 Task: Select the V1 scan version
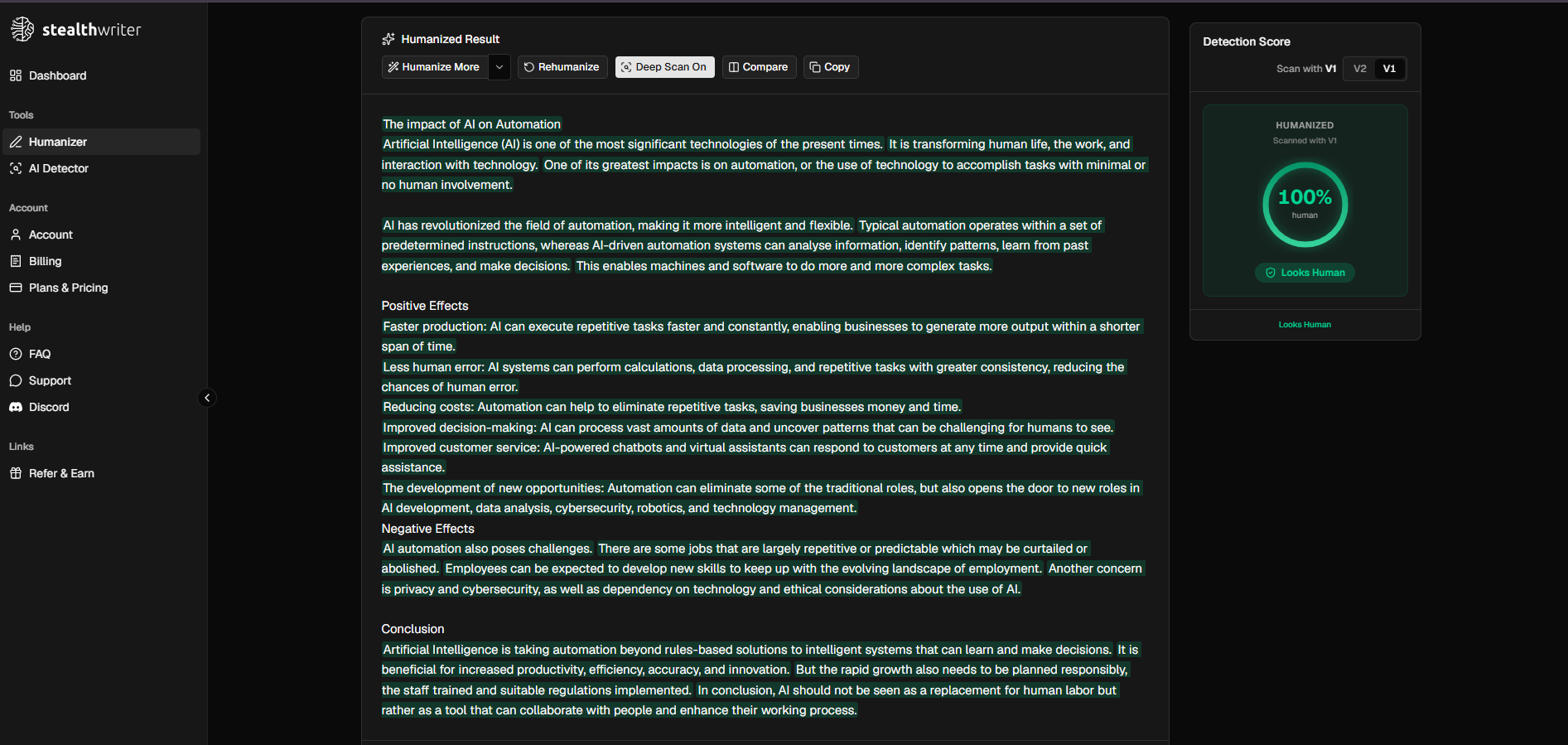tap(1389, 69)
